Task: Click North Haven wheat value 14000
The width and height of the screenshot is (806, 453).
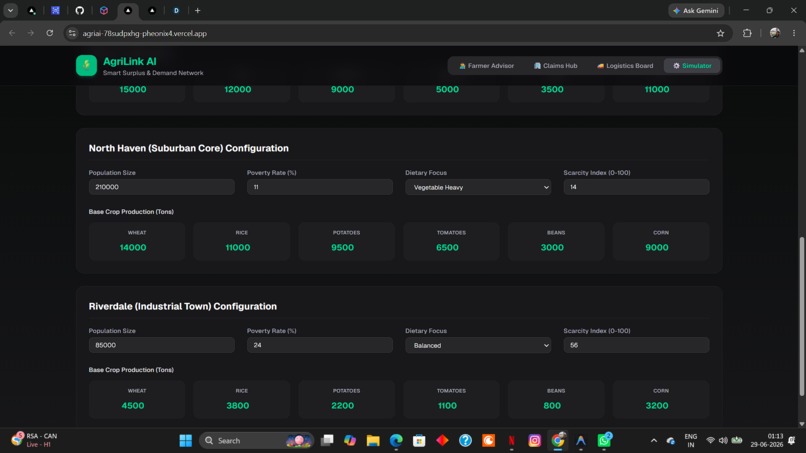Action: point(133,247)
